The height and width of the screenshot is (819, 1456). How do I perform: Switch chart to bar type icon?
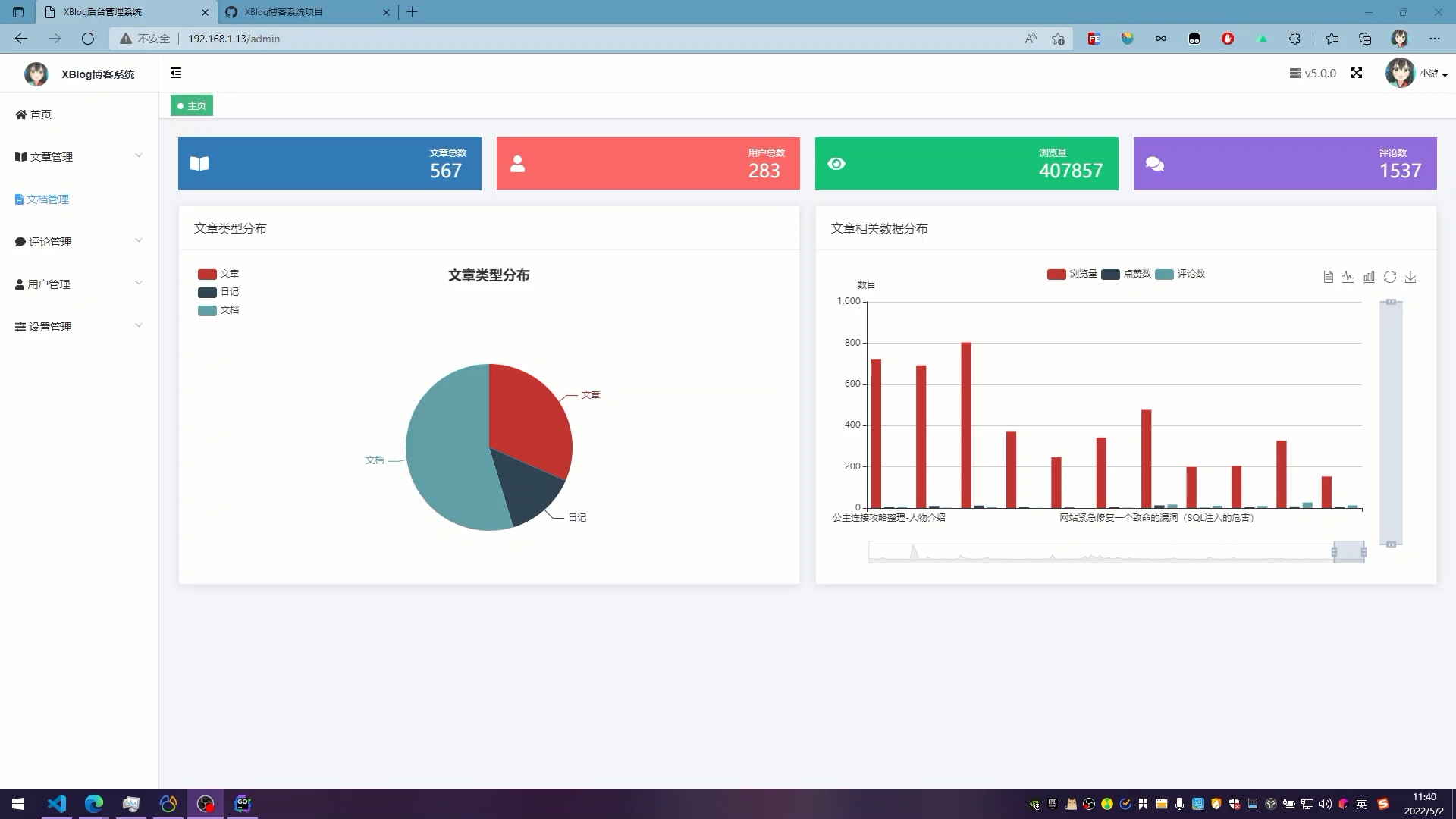[x=1369, y=277]
